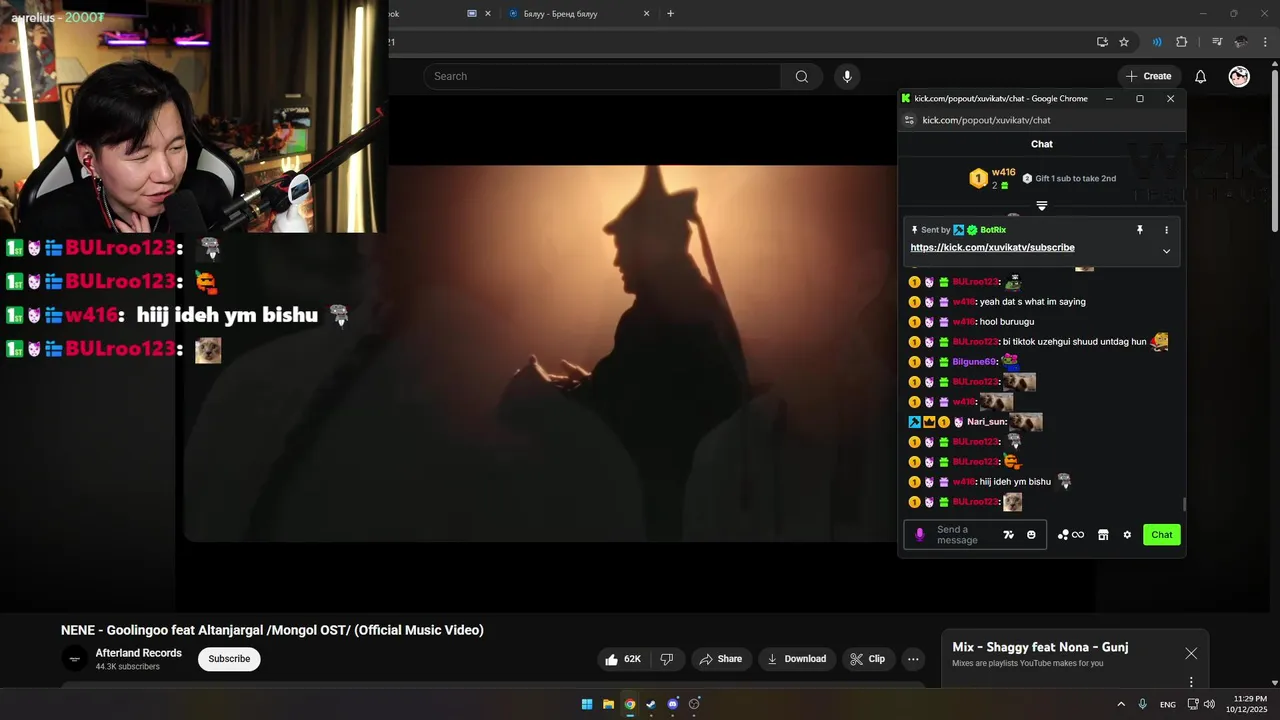The height and width of the screenshot is (720, 1280).
Task: Click w416 top gifter name in leaderboard
Action: click(1004, 172)
